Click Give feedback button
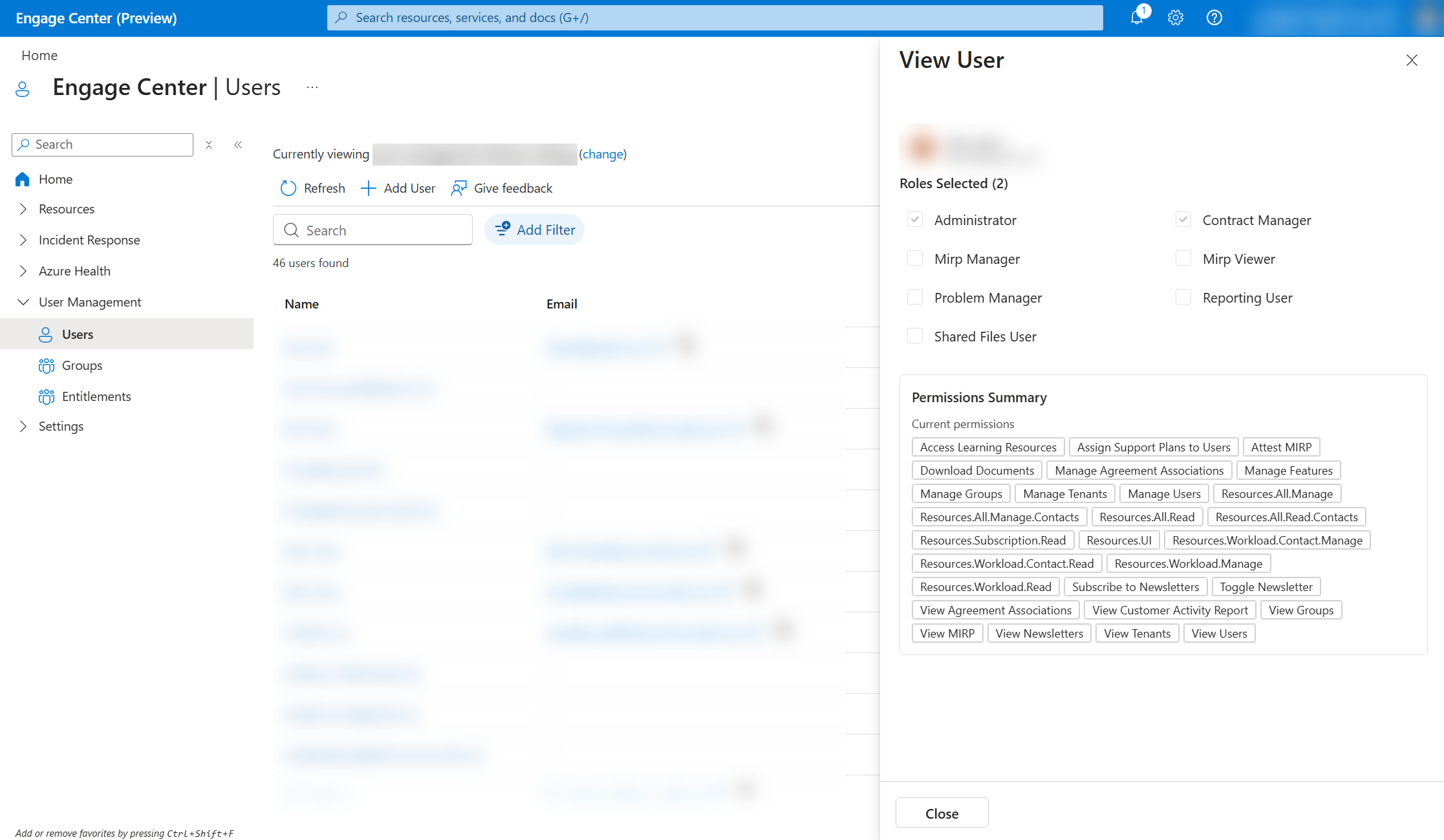The height and width of the screenshot is (840, 1444). [x=501, y=188]
